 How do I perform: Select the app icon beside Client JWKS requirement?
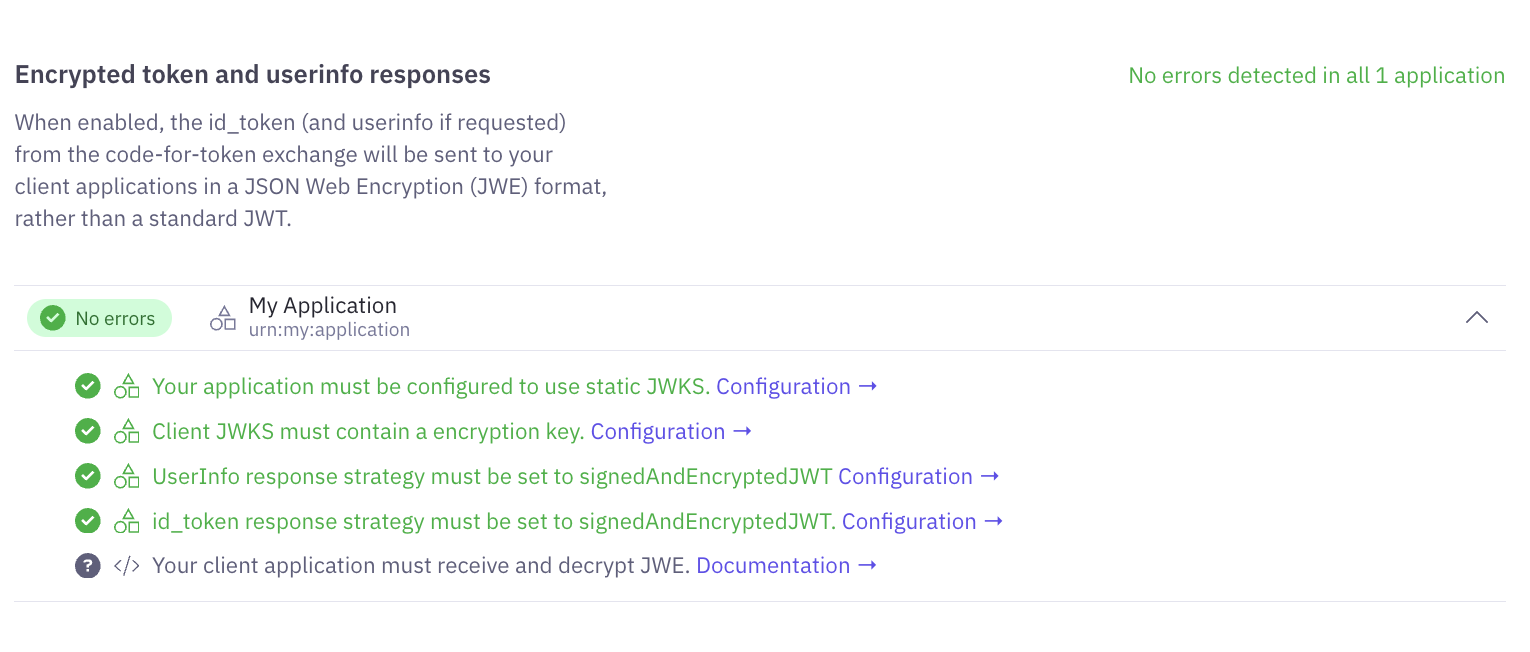click(127, 431)
